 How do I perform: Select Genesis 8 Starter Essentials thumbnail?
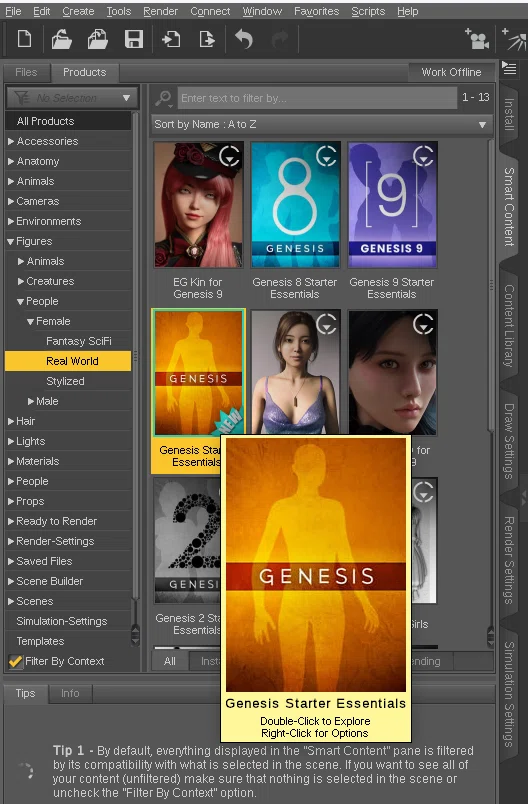295,205
